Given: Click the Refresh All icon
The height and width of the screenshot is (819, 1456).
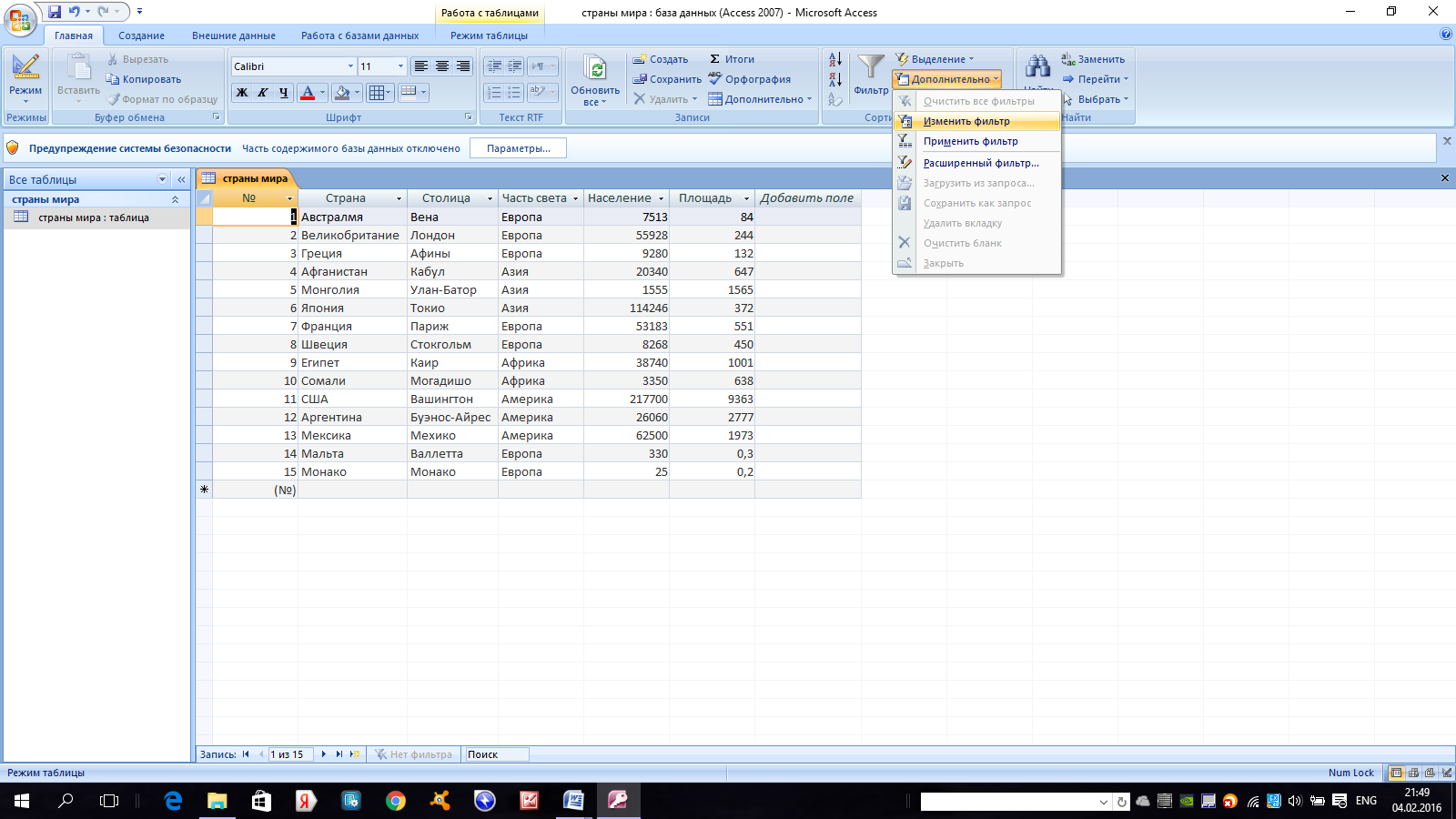Looking at the screenshot, I should pos(595,68).
